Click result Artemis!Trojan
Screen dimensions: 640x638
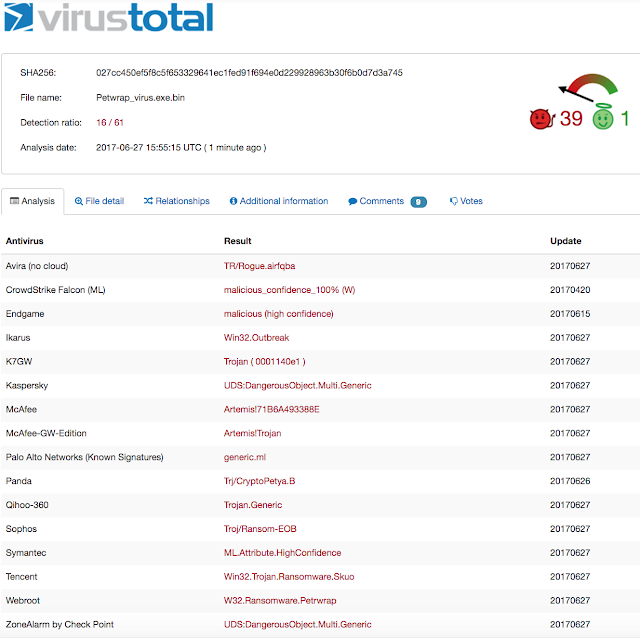coord(252,433)
